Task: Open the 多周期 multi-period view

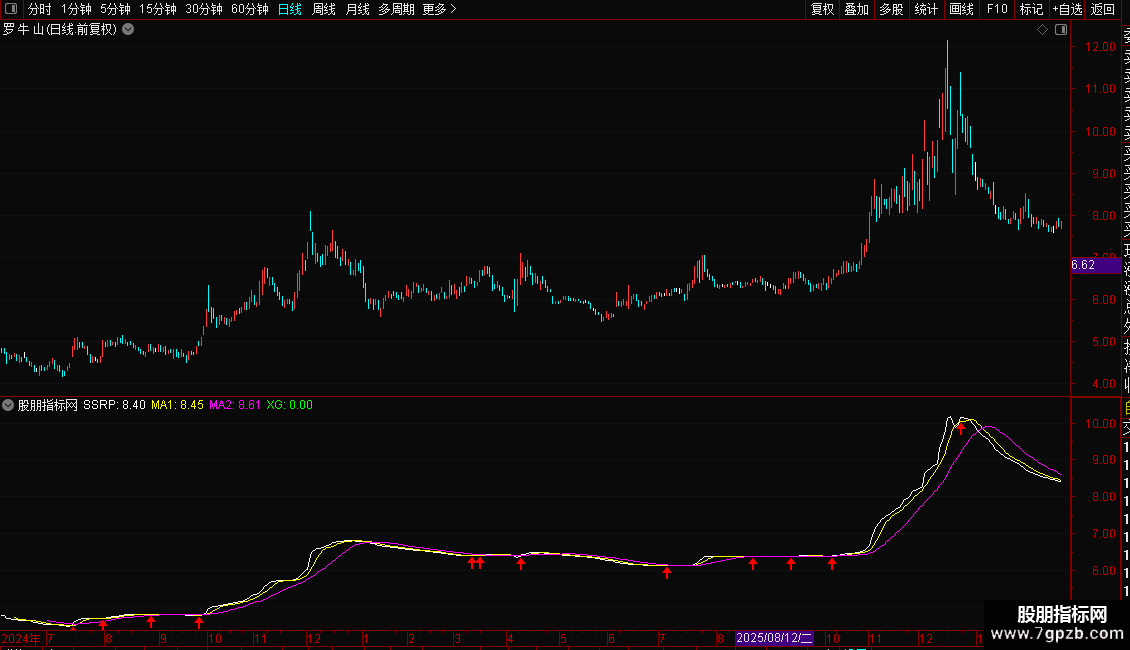Action: click(396, 9)
